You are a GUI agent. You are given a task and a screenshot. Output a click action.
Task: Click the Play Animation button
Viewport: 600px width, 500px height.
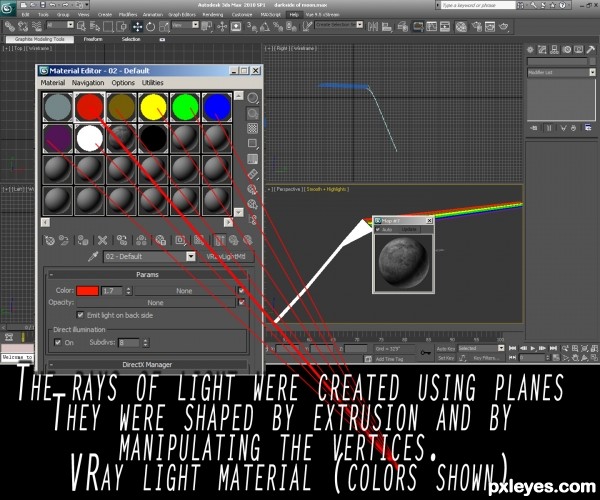pyautogui.click(x=533, y=348)
